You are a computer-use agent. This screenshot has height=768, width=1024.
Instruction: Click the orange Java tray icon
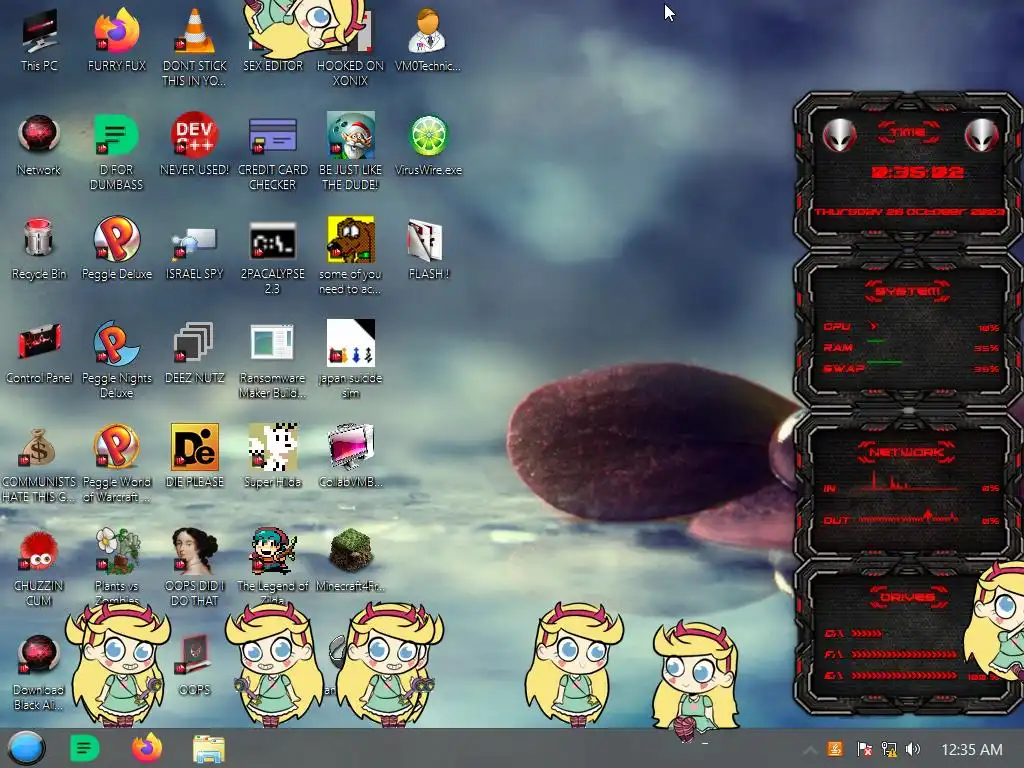click(835, 749)
